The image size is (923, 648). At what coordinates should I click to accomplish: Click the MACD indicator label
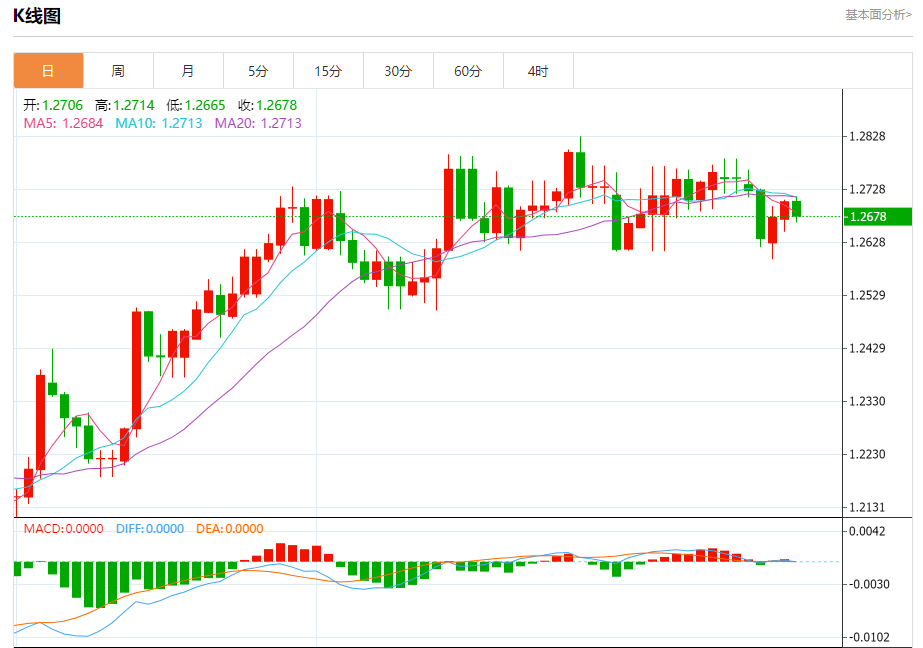pyautogui.click(x=64, y=529)
